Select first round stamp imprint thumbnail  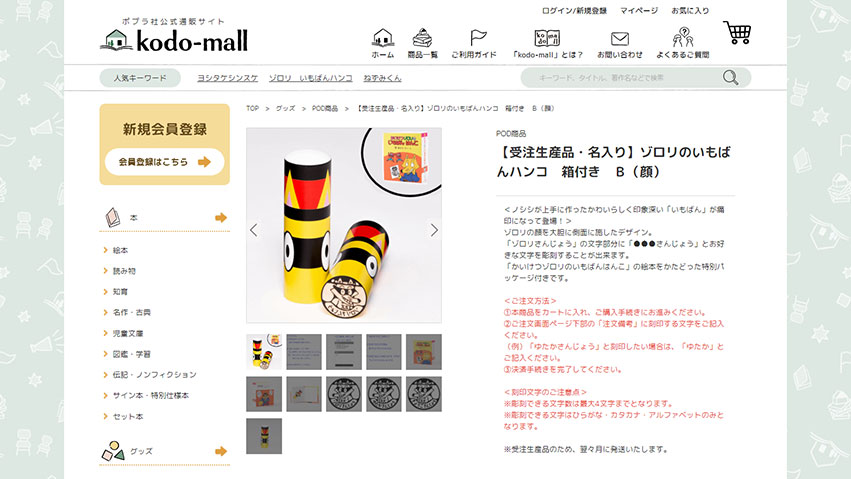click(344, 394)
